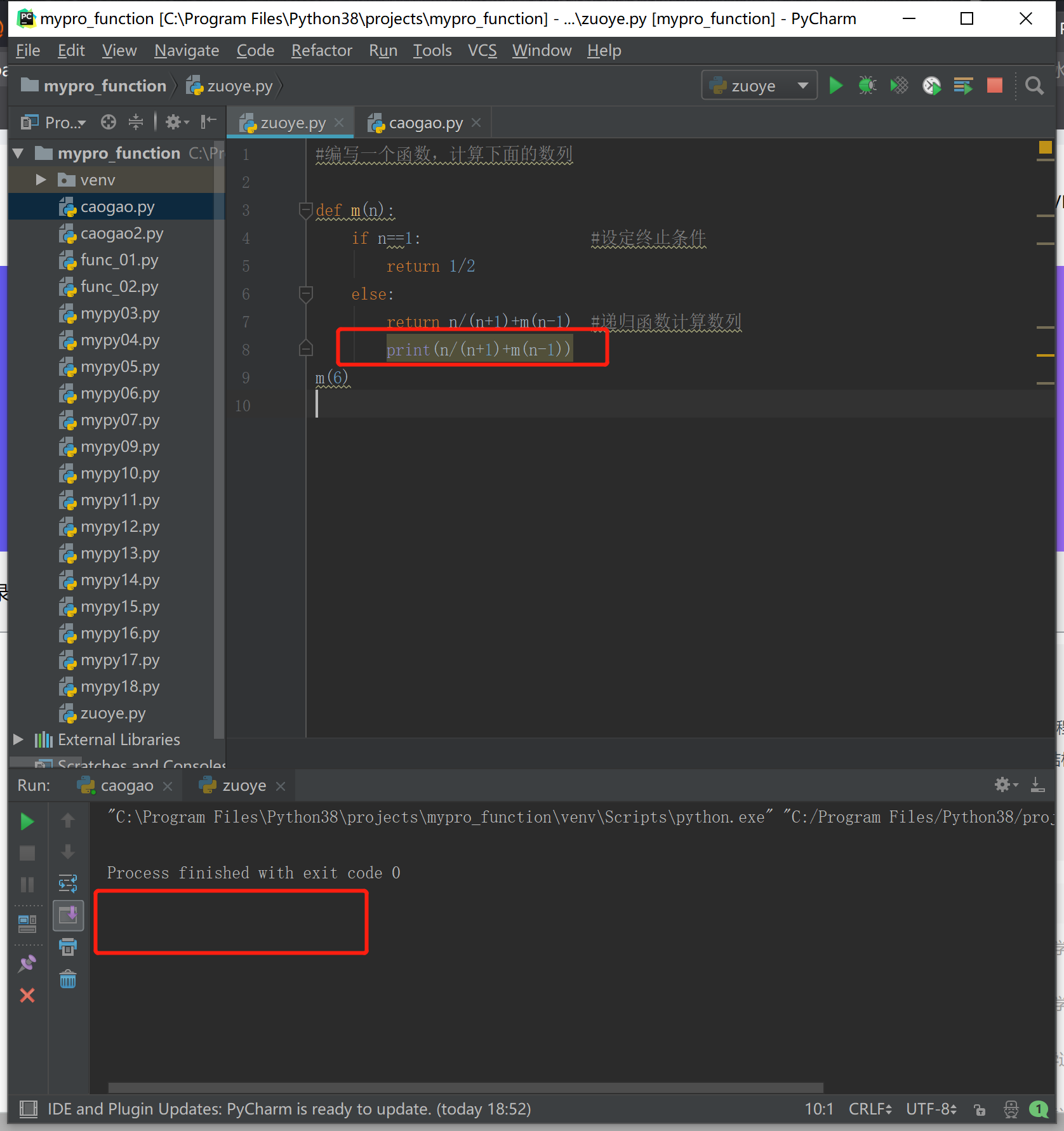Toggle scroll to end of console output
Image resolution: width=1064 pixels, height=1131 pixels.
(67, 915)
